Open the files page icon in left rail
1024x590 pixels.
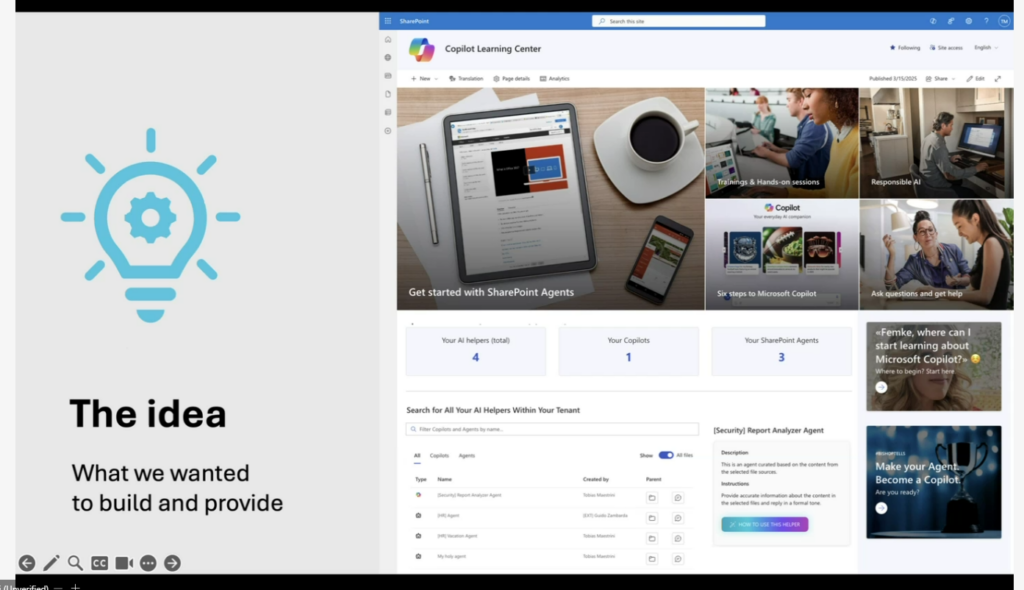click(x=388, y=94)
